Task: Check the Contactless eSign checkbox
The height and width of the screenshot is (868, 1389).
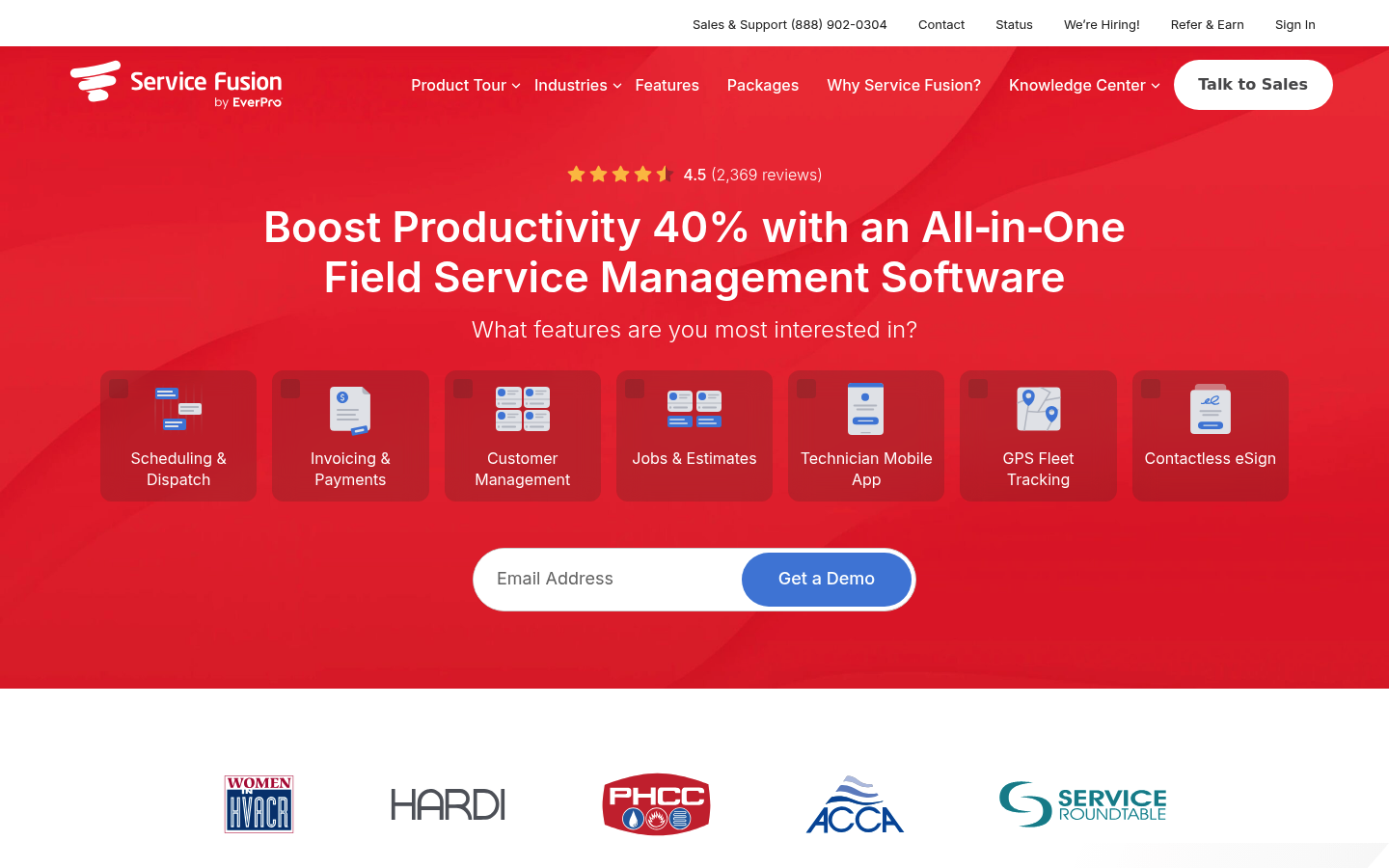Action: [1150, 388]
